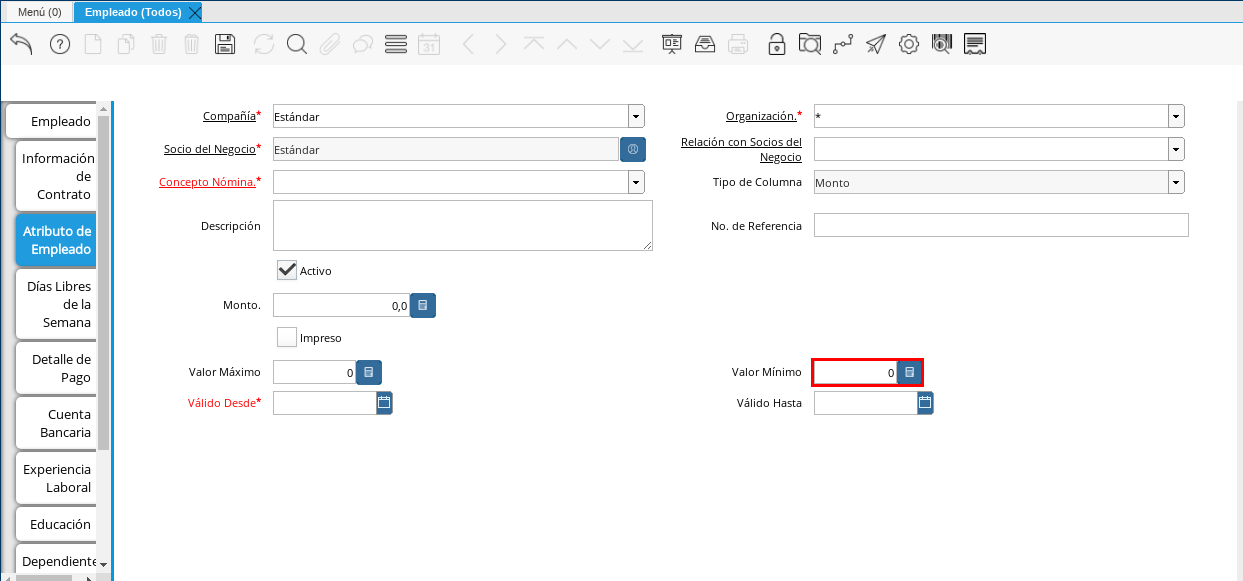This screenshot has height=581, width=1243.
Task: Open Educación side tab
Action: click(x=57, y=524)
